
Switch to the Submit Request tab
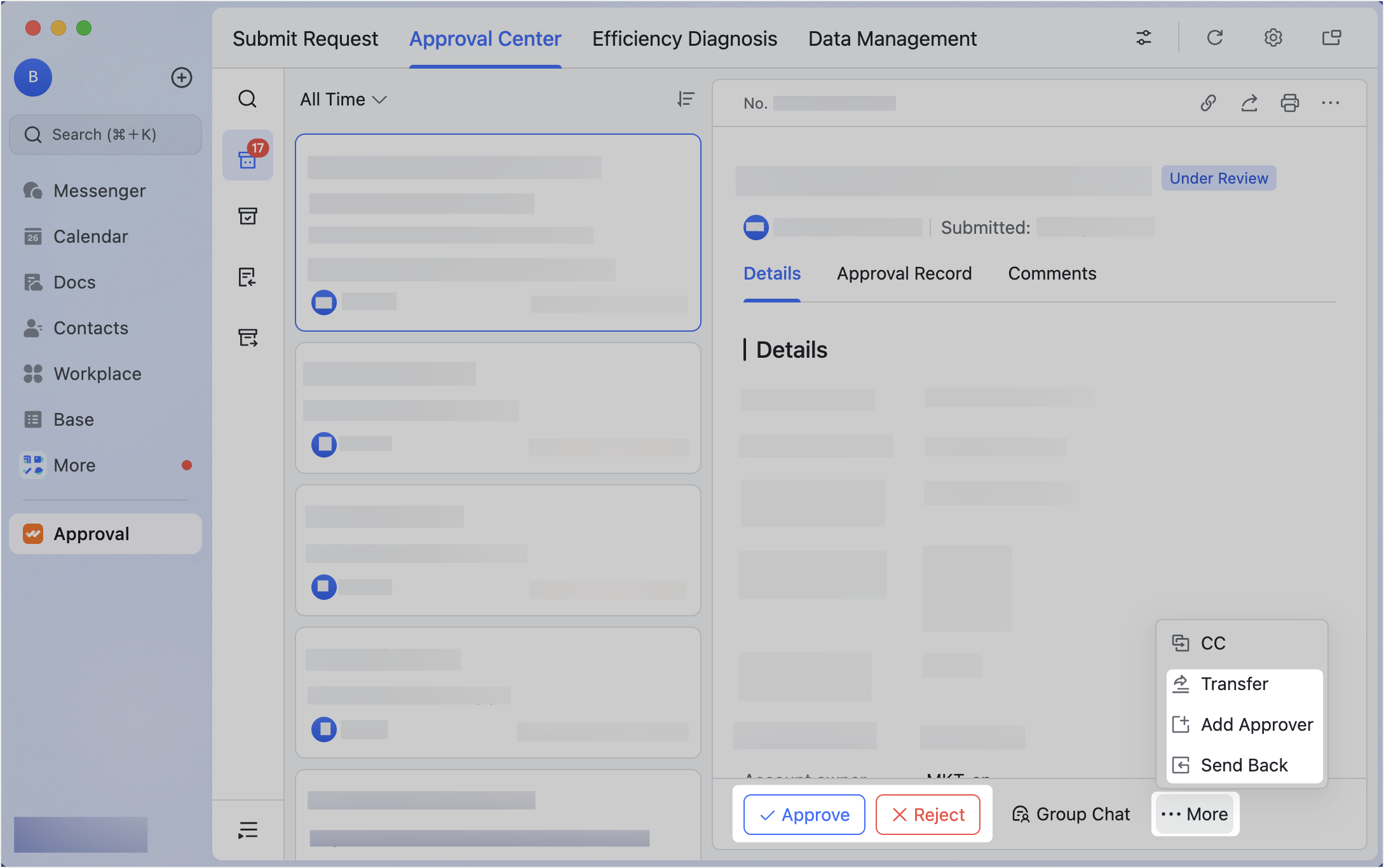click(305, 39)
